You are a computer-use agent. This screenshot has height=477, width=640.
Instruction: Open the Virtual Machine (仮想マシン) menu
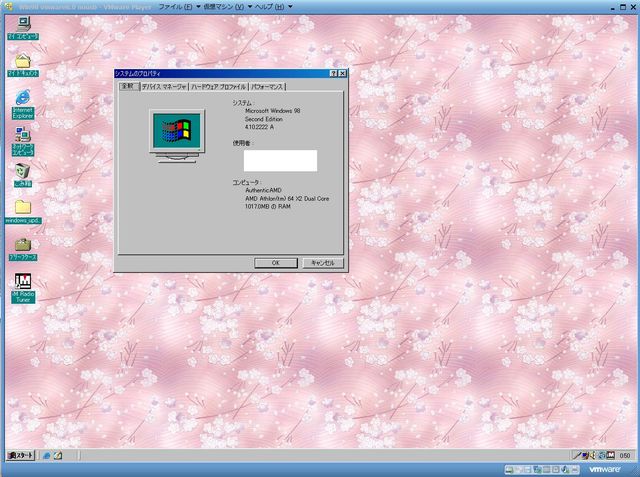[227, 7]
